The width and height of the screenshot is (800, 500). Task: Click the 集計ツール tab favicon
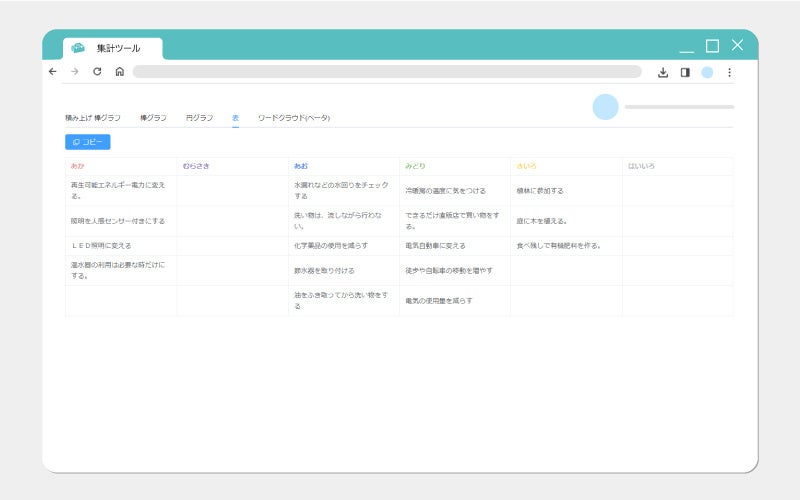tap(78, 48)
